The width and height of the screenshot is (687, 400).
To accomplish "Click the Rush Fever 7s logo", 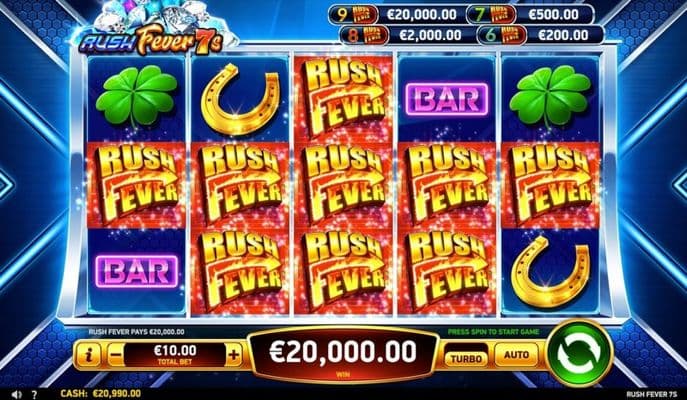I will pos(152,41).
